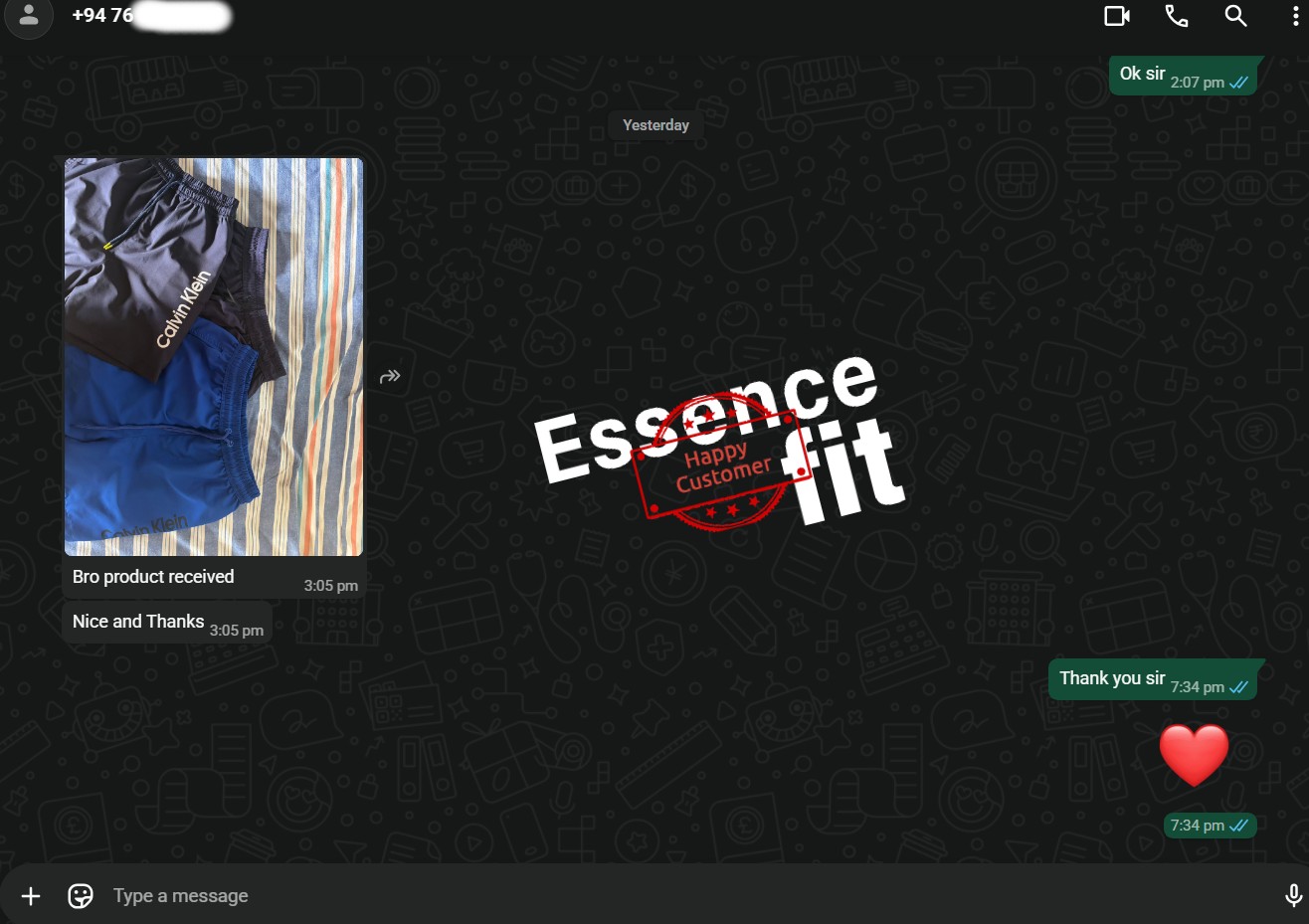Open contact info via +94 76 number
Screen dimensions: 1309x924
coord(151,16)
